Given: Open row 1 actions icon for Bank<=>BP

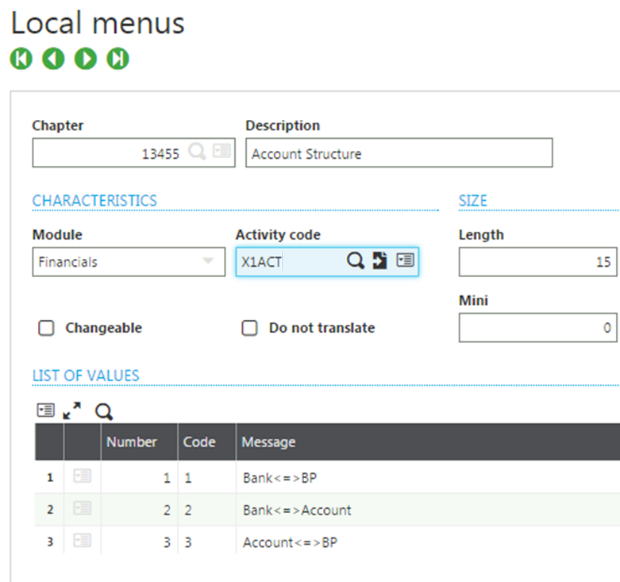Looking at the screenshot, I should click(x=82, y=478).
